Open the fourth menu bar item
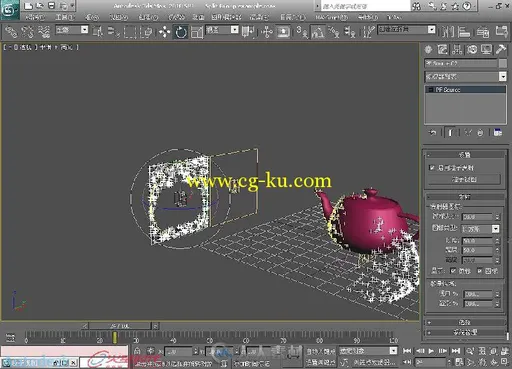This screenshot has width=512, height=369. coord(119,17)
